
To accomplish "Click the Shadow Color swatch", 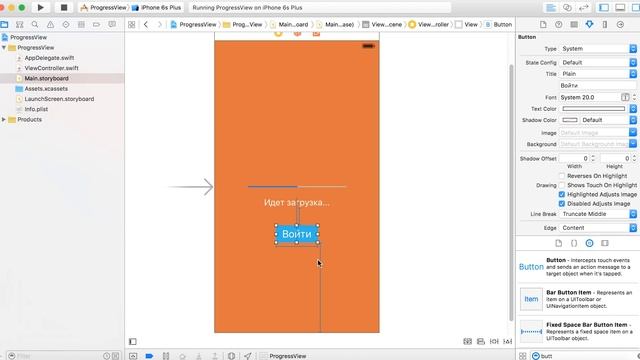I will (569, 120).
